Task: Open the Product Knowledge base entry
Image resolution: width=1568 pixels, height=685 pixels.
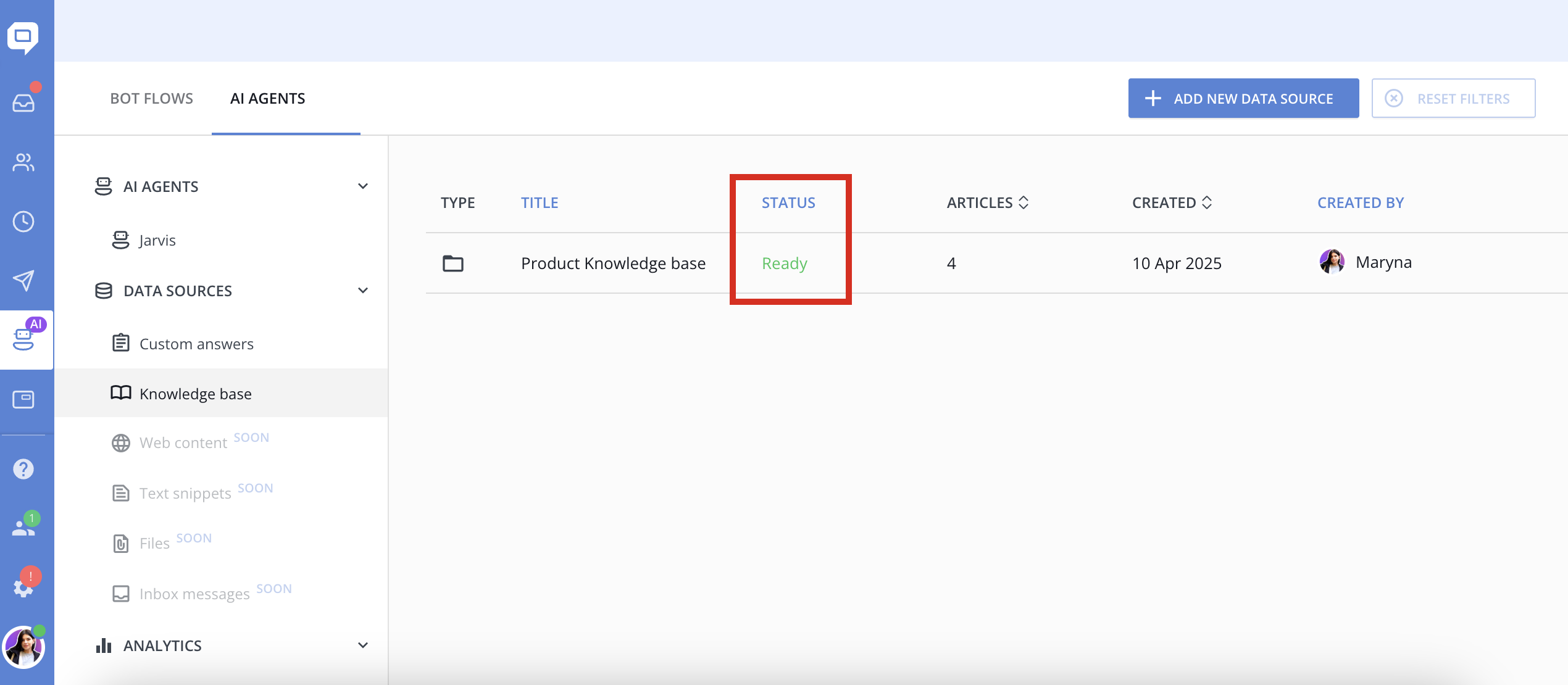Action: [x=613, y=264]
